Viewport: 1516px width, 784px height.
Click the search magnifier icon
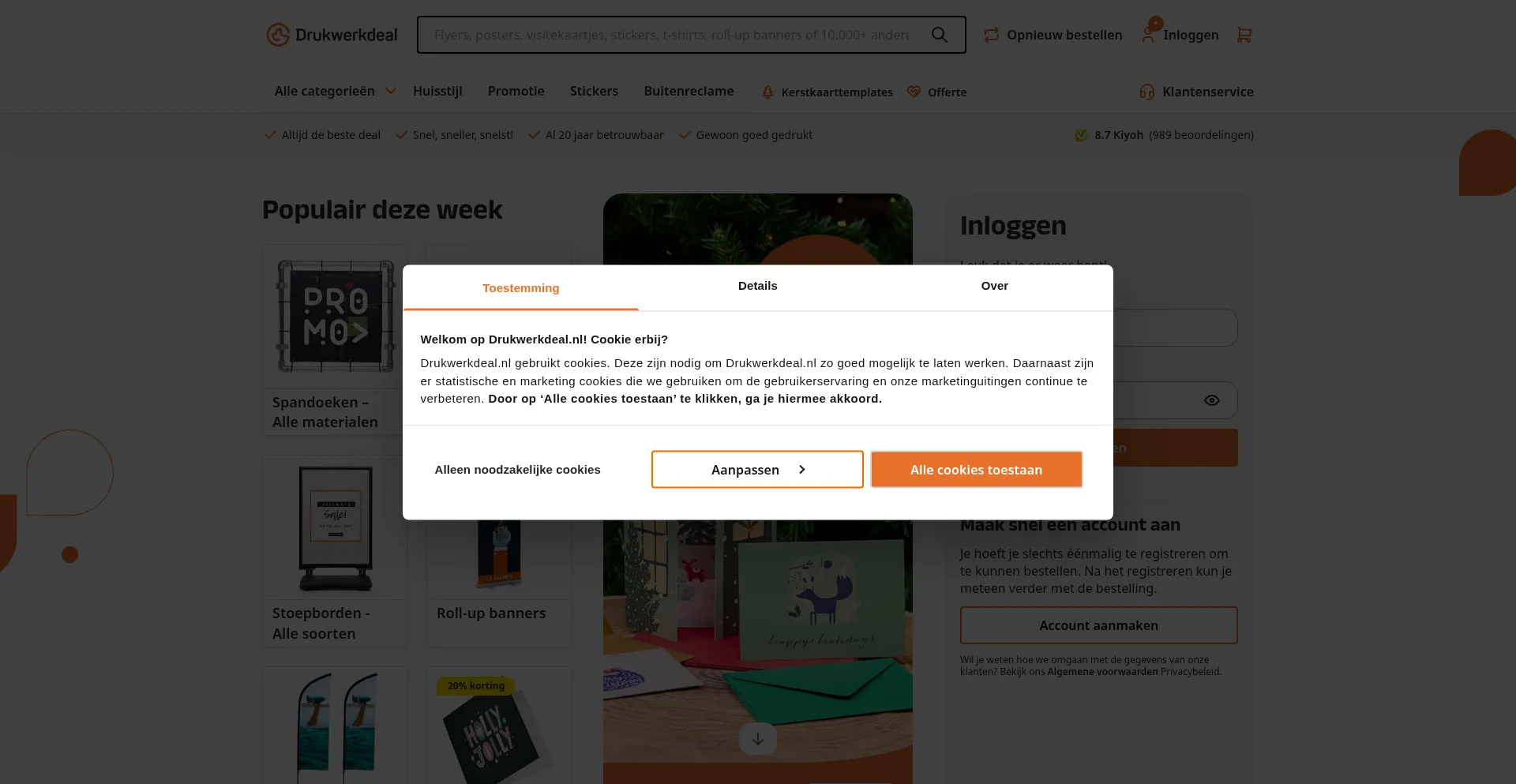pyautogui.click(x=939, y=35)
